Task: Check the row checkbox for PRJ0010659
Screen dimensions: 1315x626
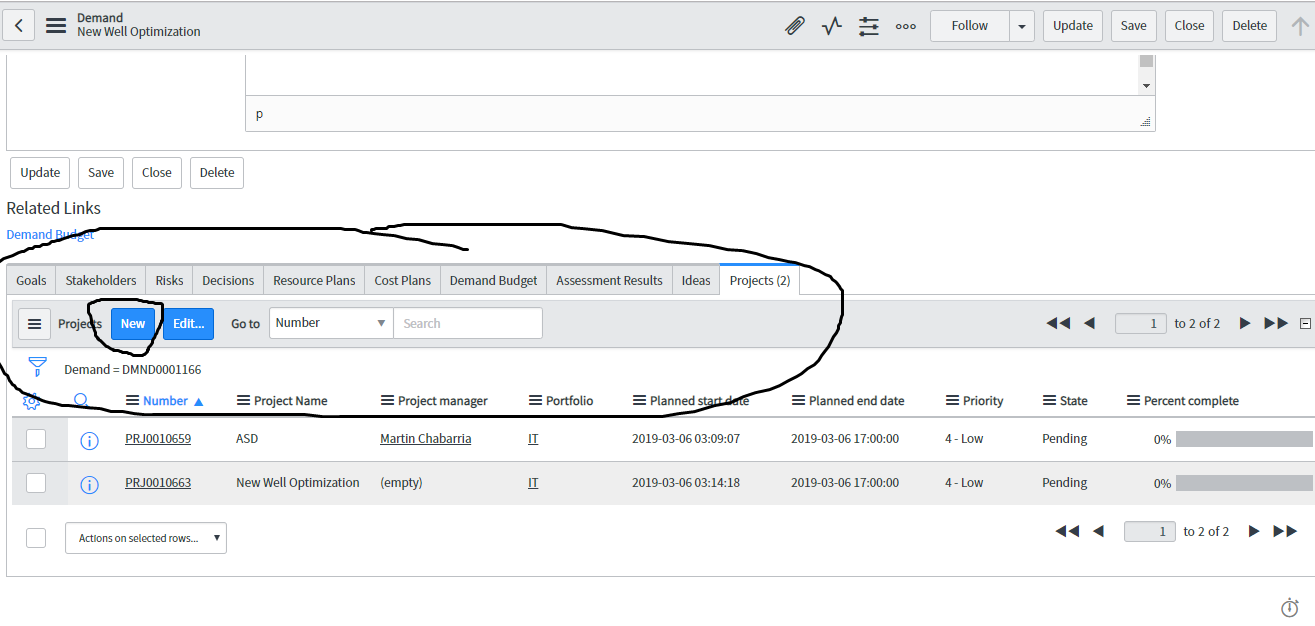Action: (x=36, y=439)
